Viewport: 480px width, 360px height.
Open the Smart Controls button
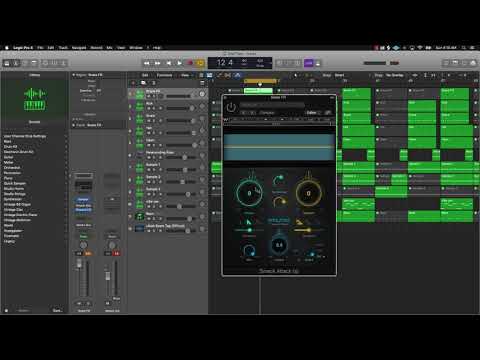pyautogui.click(x=45, y=63)
